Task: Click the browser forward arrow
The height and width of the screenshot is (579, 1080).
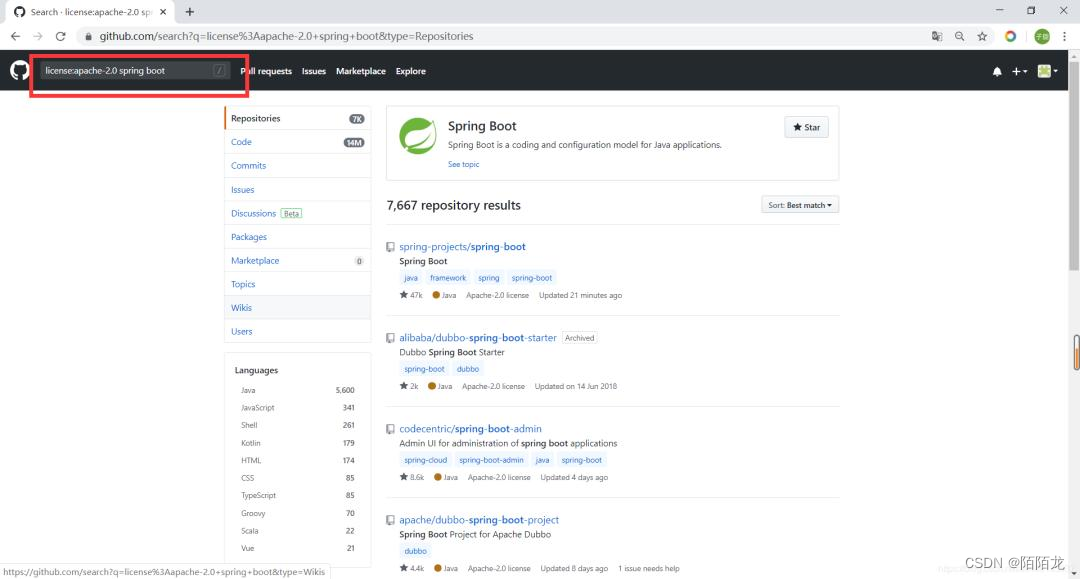Action: coord(38,36)
